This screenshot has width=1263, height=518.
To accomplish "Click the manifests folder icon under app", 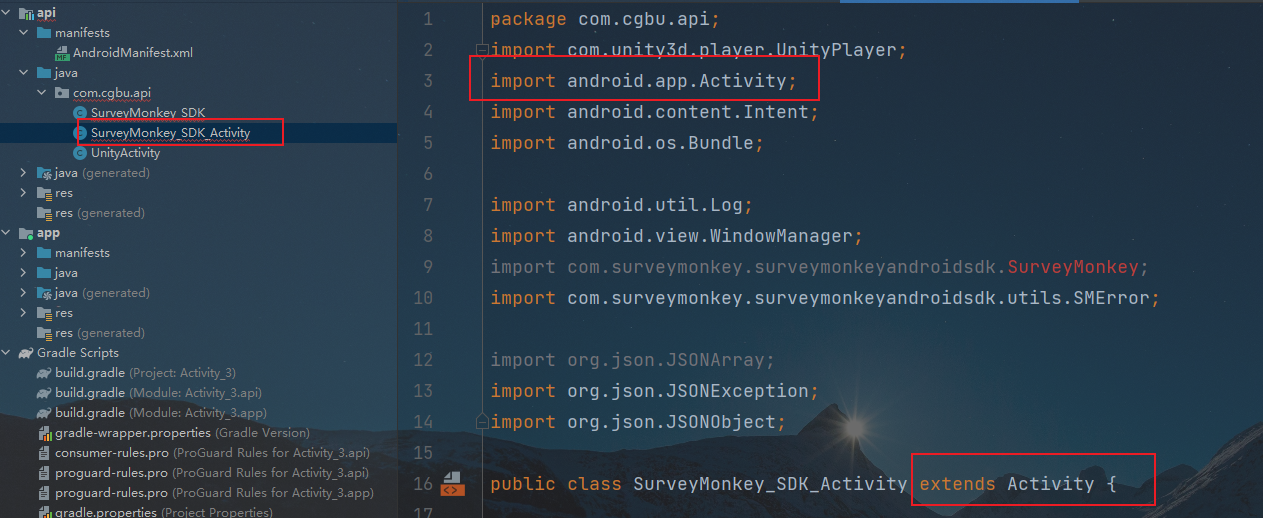I will [x=44, y=253].
